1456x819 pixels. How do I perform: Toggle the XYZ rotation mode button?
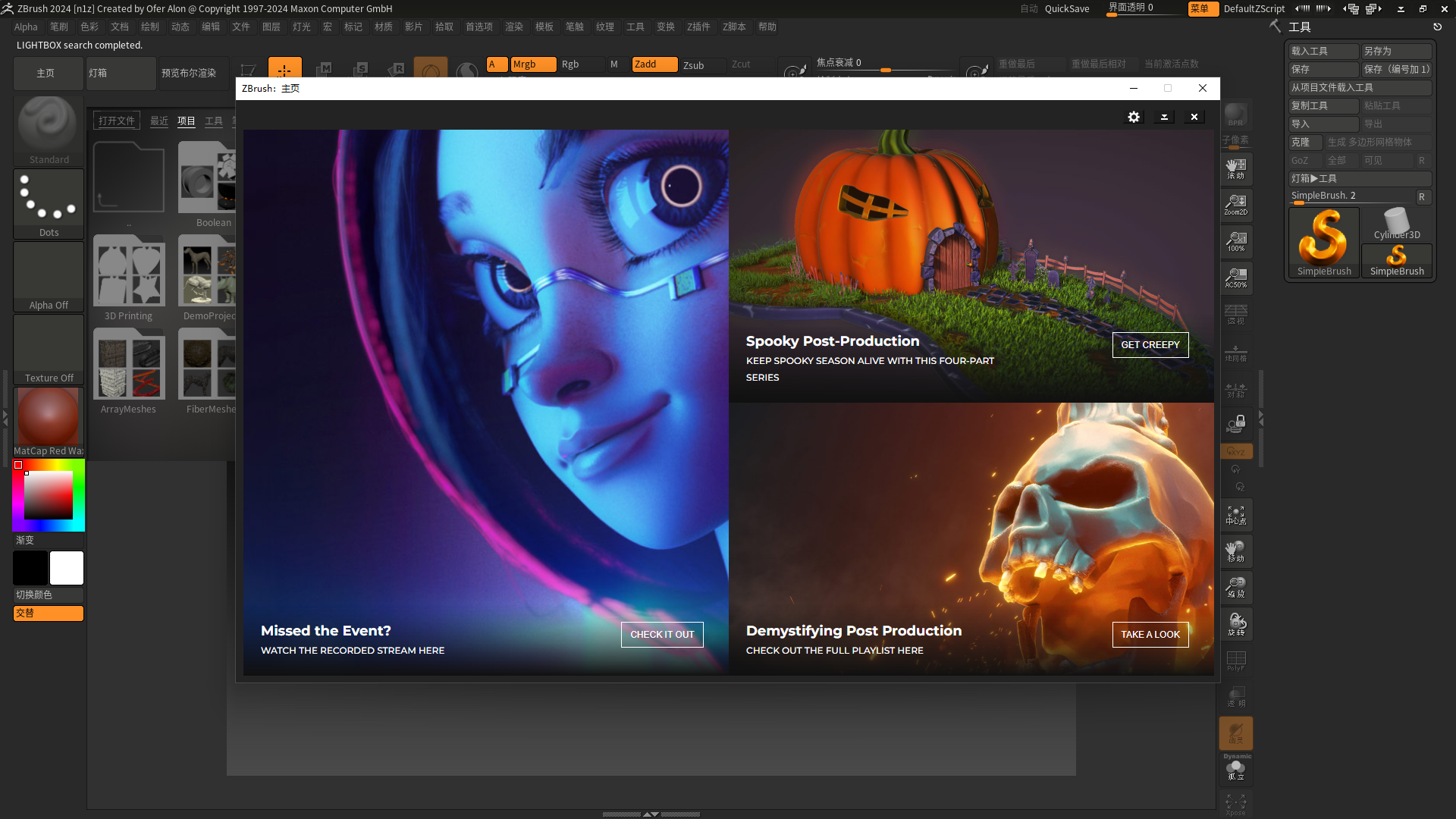pos(1235,451)
